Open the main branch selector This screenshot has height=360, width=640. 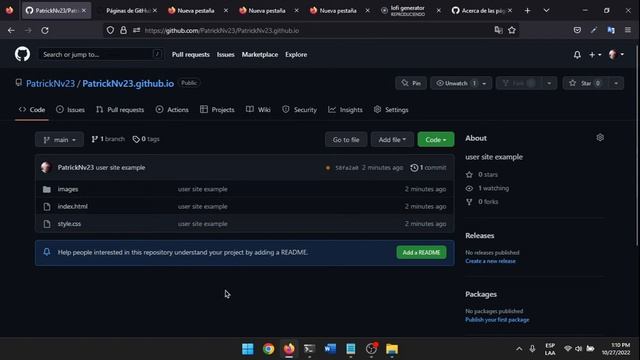(x=60, y=140)
